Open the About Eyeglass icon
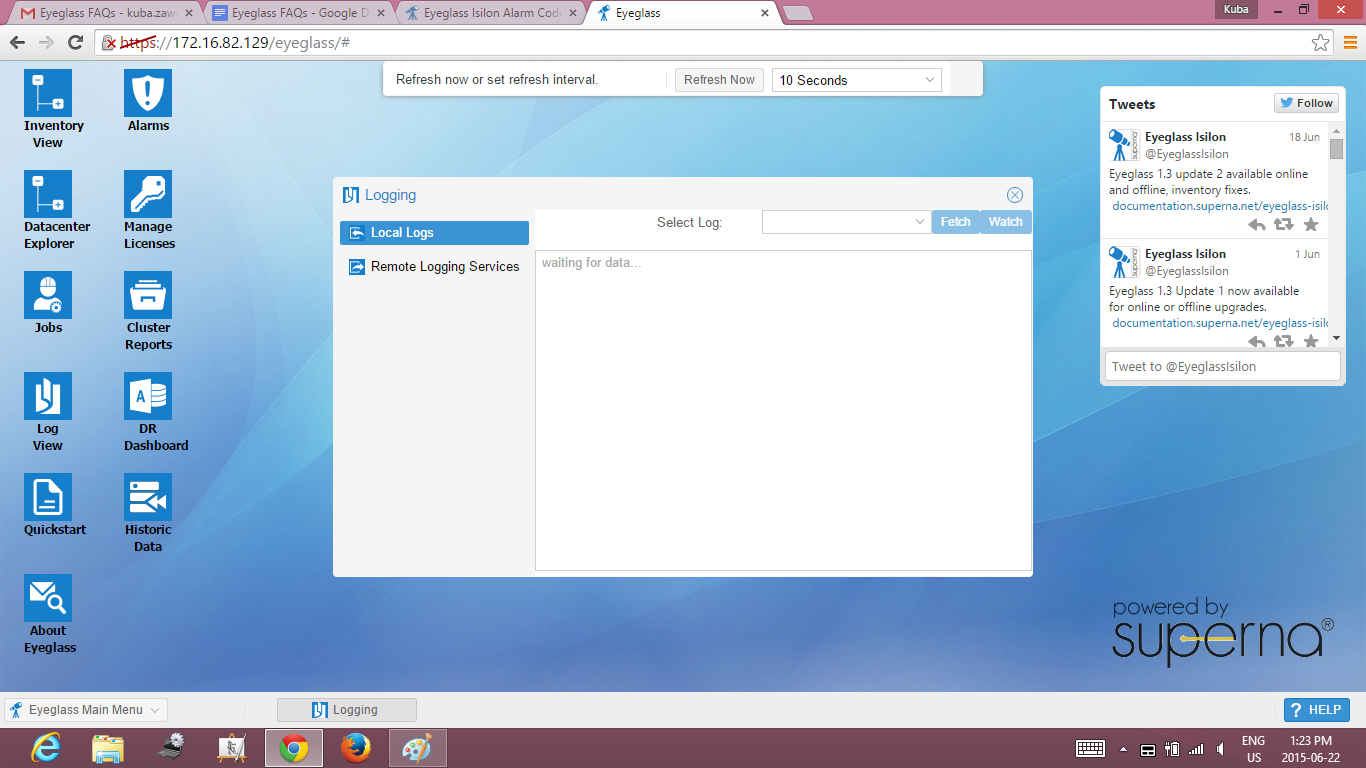1366x768 pixels. point(48,598)
